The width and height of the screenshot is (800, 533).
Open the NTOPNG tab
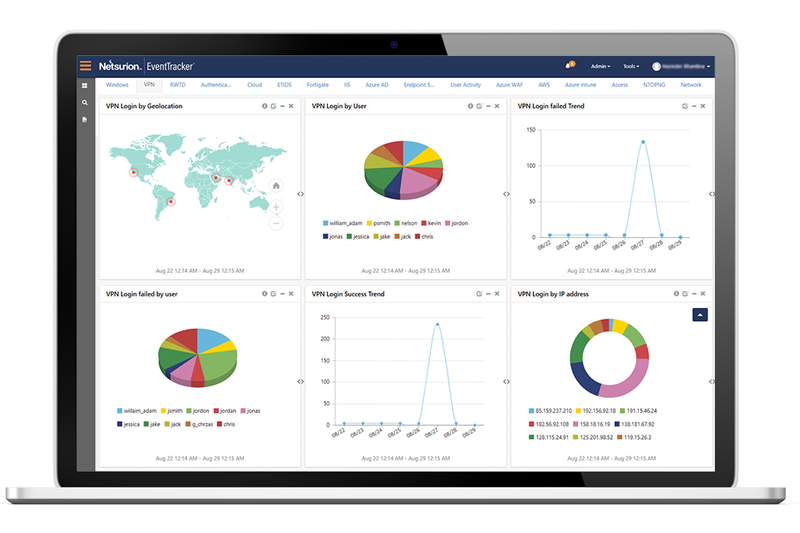[x=654, y=85]
